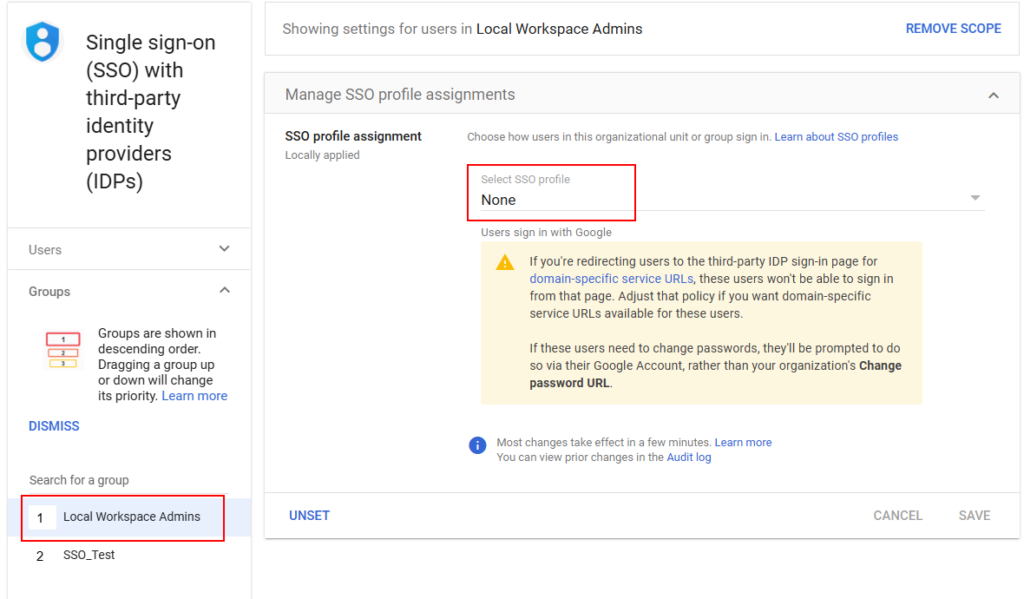1024x599 pixels.
Task: Open domain-specific service URLs link
Action: click(610, 279)
